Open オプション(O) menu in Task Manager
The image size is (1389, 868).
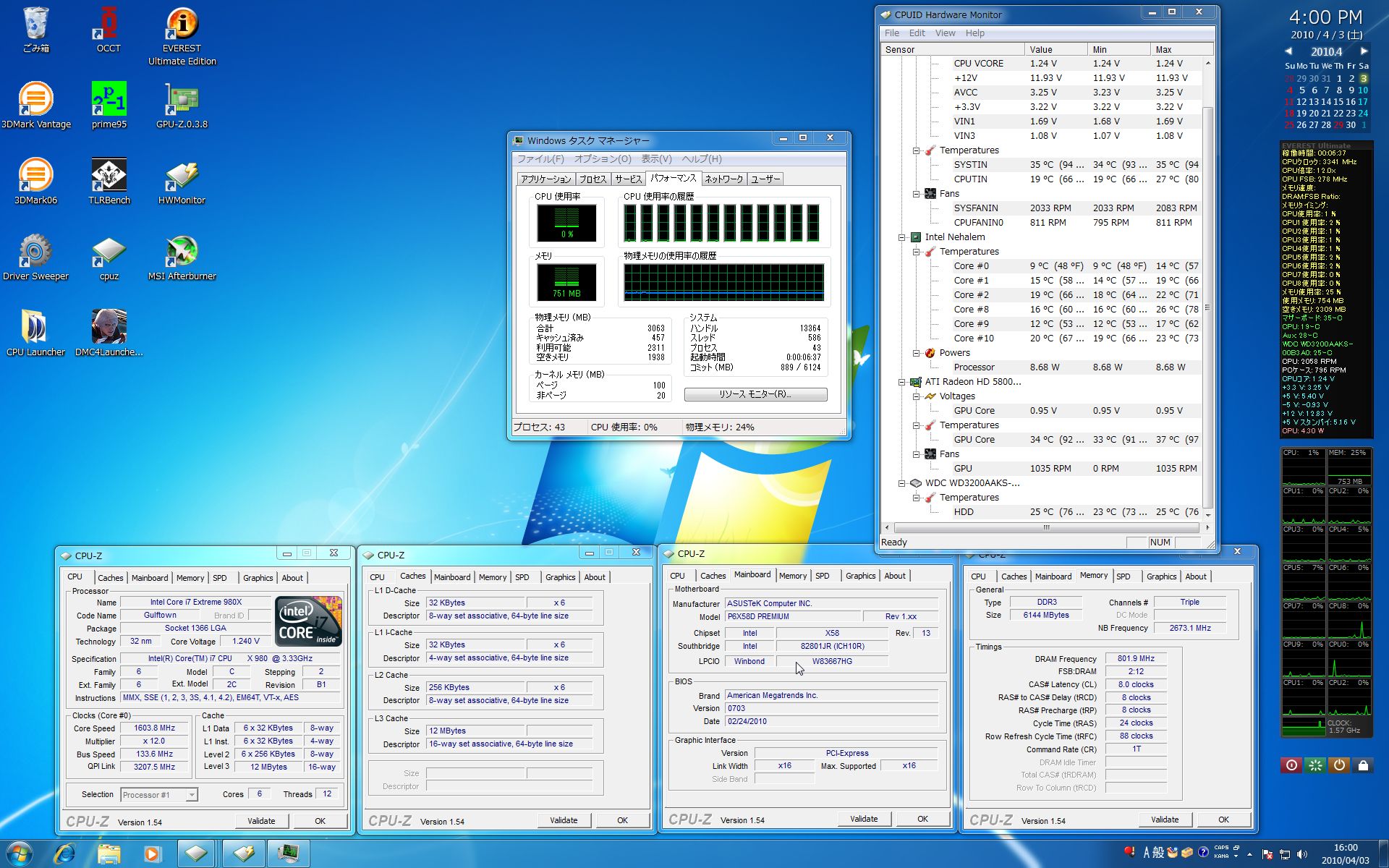[603, 159]
